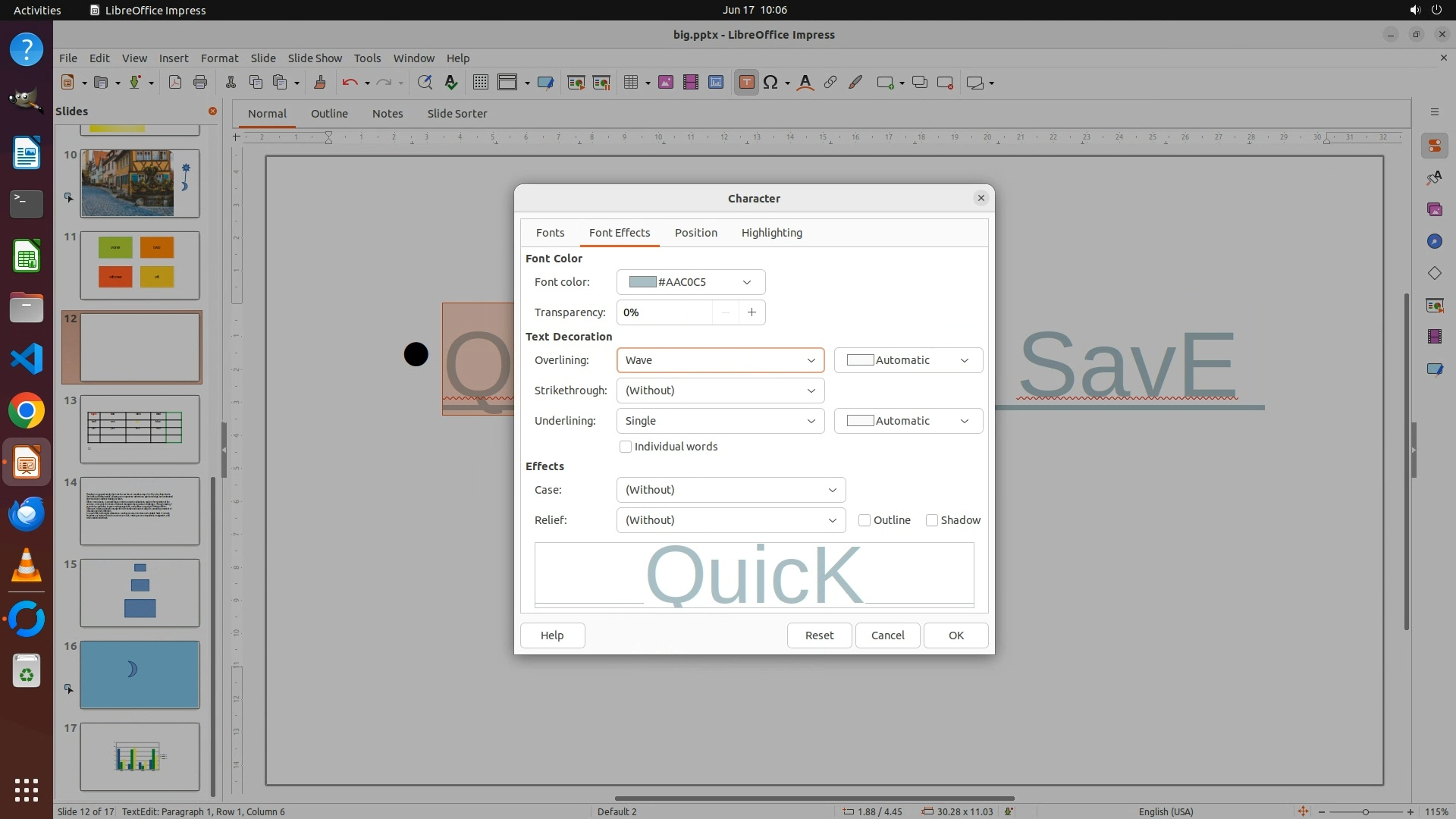Confirm the dialog with OK
Image resolution: width=1456 pixels, height=819 pixels.
955,635
